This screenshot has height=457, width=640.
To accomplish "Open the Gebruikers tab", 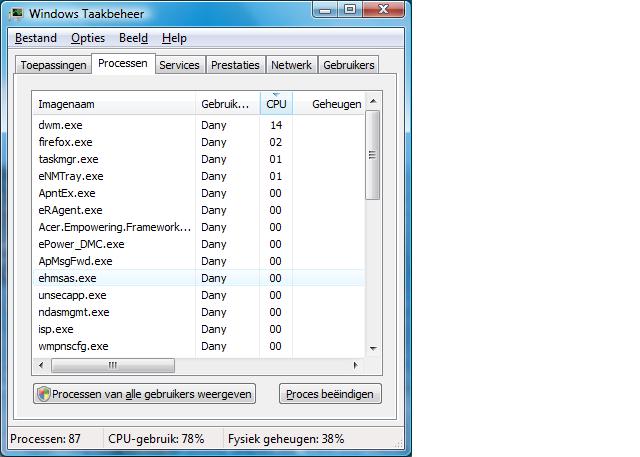I will point(349,65).
